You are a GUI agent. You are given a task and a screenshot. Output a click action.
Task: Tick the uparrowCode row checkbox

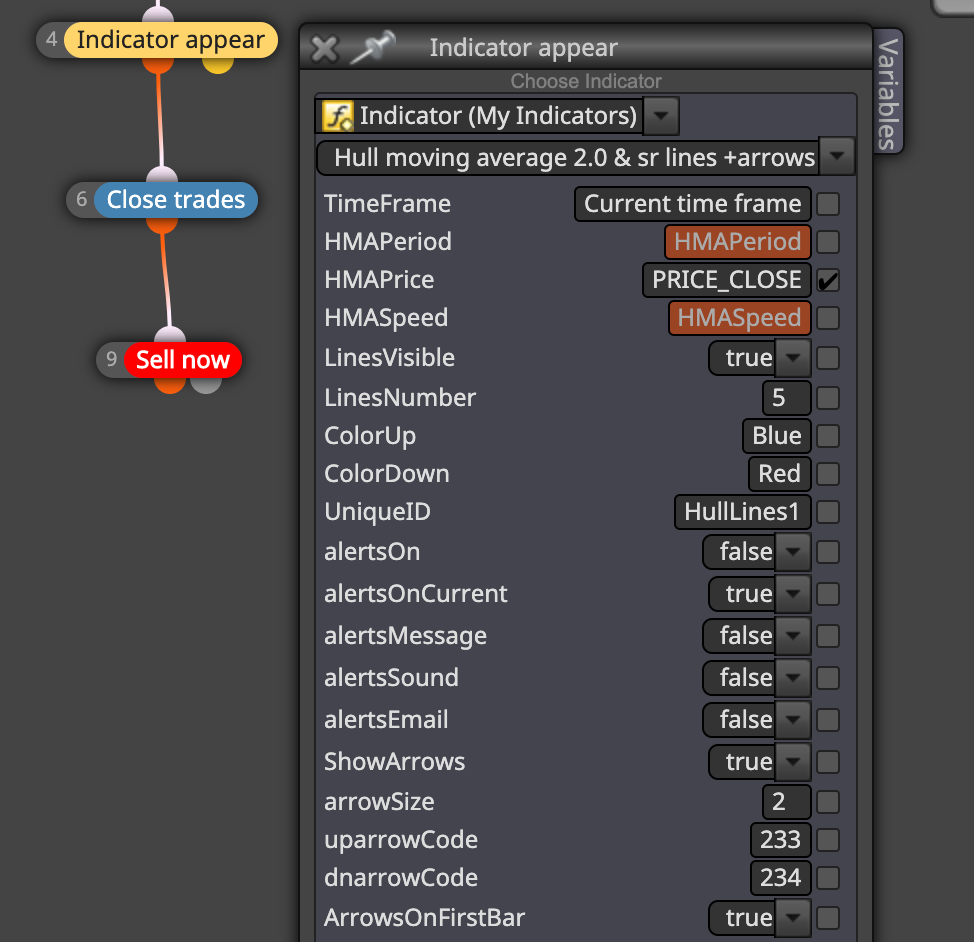click(x=828, y=840)
